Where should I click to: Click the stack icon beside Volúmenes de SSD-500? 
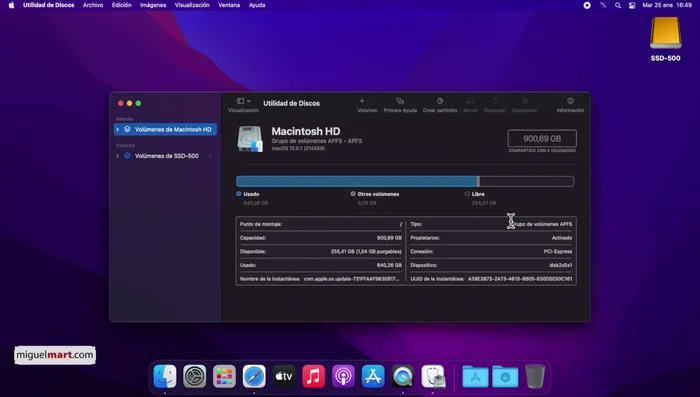click(x=127, y=155)
